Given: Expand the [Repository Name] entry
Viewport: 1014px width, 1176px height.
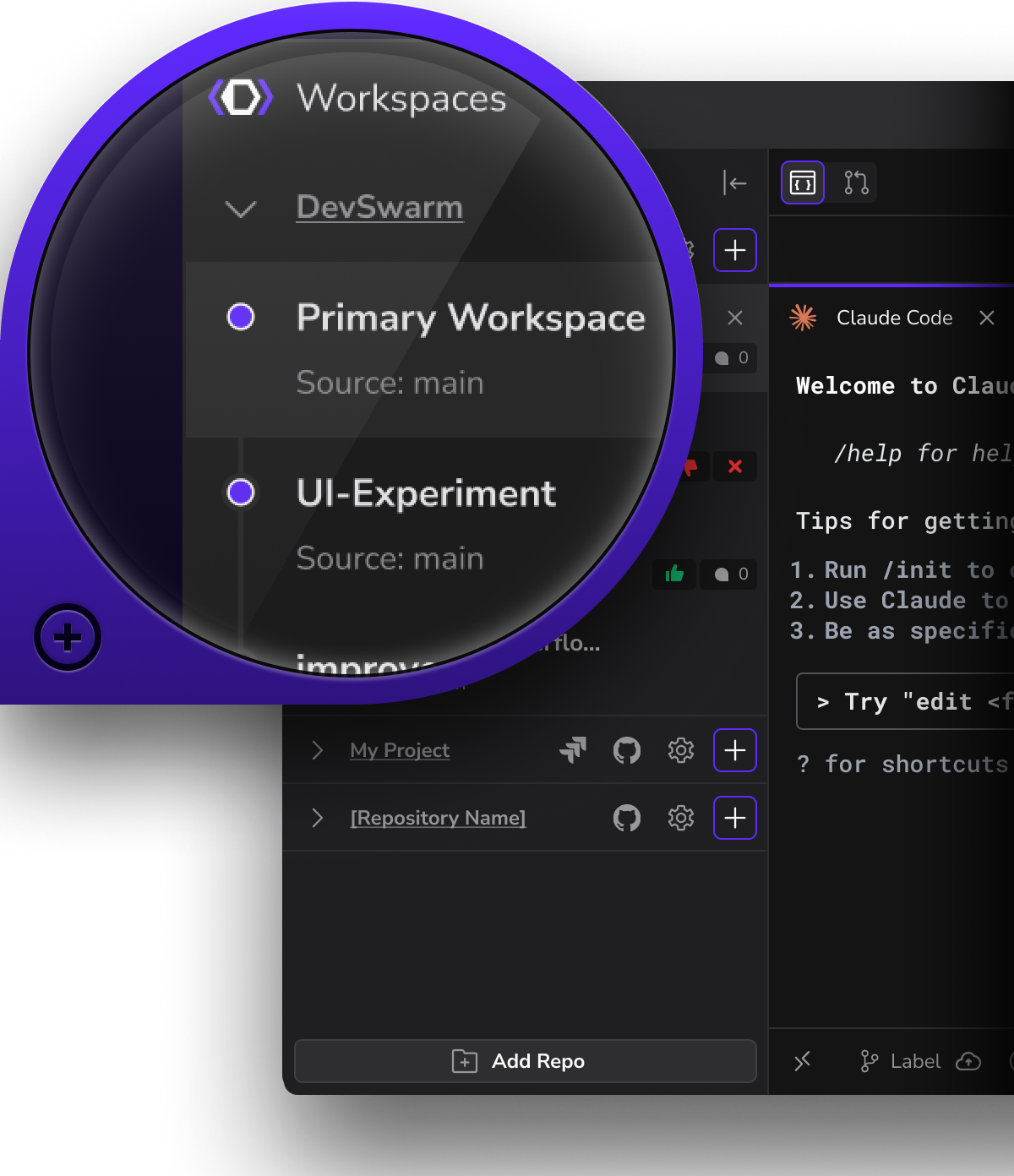Looking at the screenshot, I should point(319,818).
